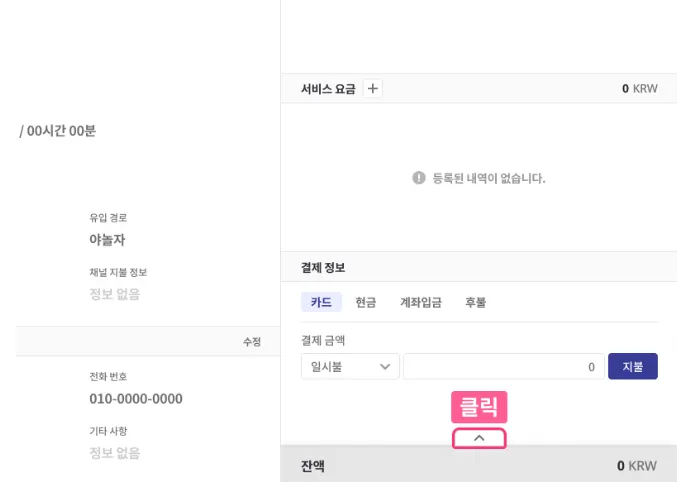The width and height of the screenshot is (677, 482).
Task: Click 정보 없음 under 채널 지불 정보
Action: coord(114,294)
